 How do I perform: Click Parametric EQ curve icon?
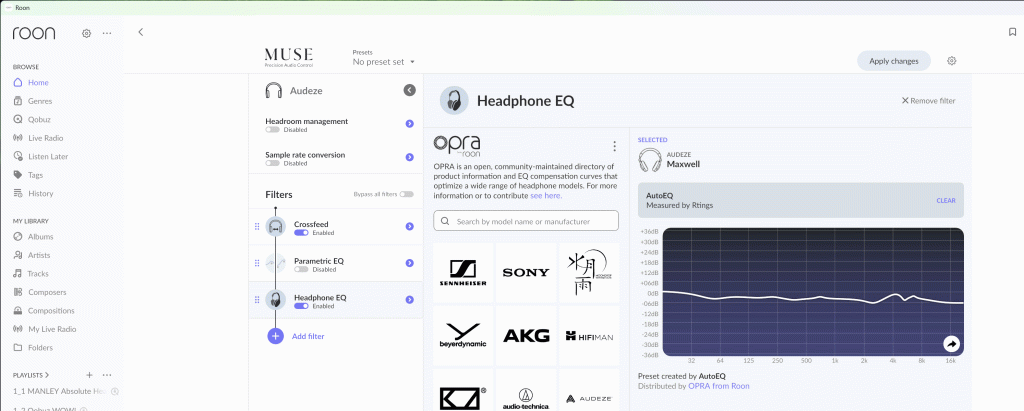pyautogui.click(x=276, y=263)
